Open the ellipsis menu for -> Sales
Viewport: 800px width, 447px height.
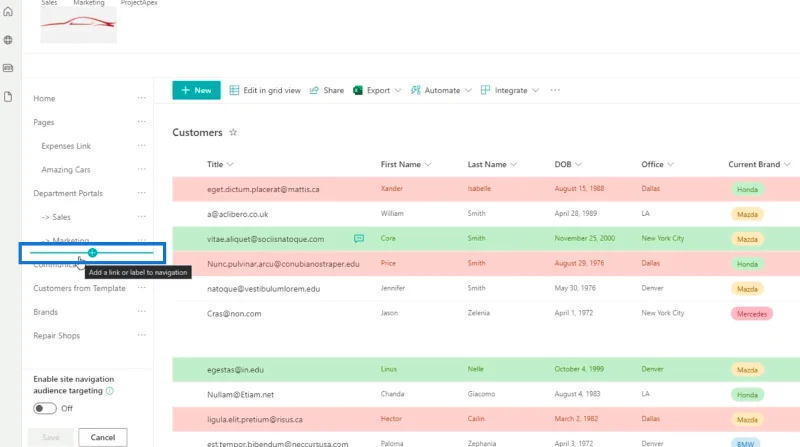tap(141, 216)
